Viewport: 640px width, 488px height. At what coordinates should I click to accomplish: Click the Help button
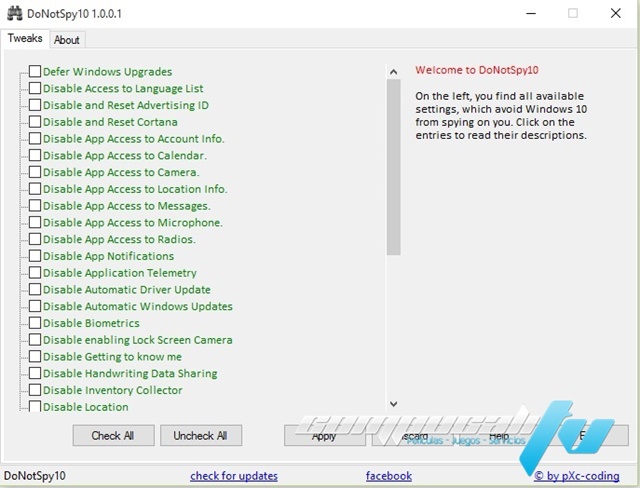pyautogui.click(x=499, y=436)
